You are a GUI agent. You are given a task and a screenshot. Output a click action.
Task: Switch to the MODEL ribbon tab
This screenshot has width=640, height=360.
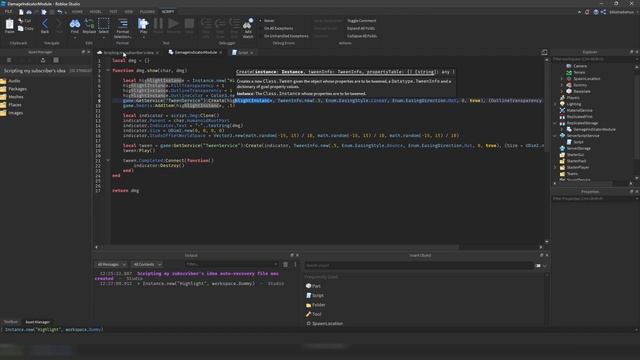95,12
